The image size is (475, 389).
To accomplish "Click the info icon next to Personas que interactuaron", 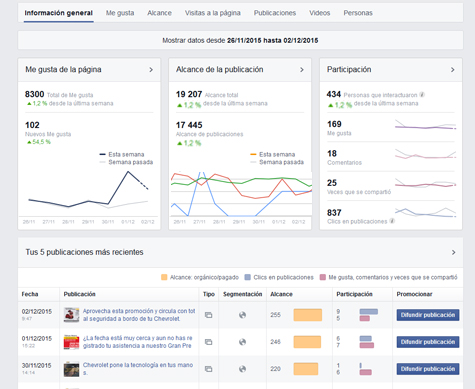I will click(x=422, y=95).
